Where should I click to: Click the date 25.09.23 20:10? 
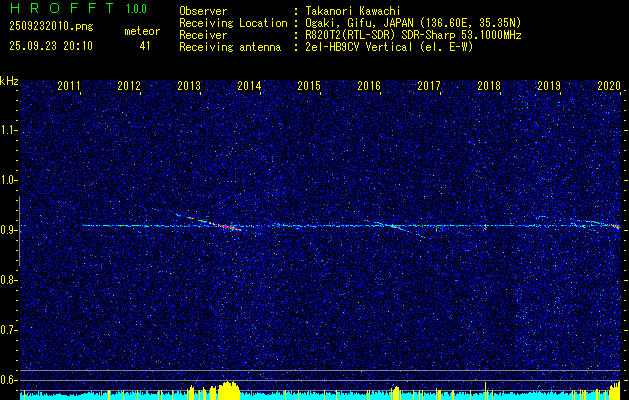(x=51, y=46)
